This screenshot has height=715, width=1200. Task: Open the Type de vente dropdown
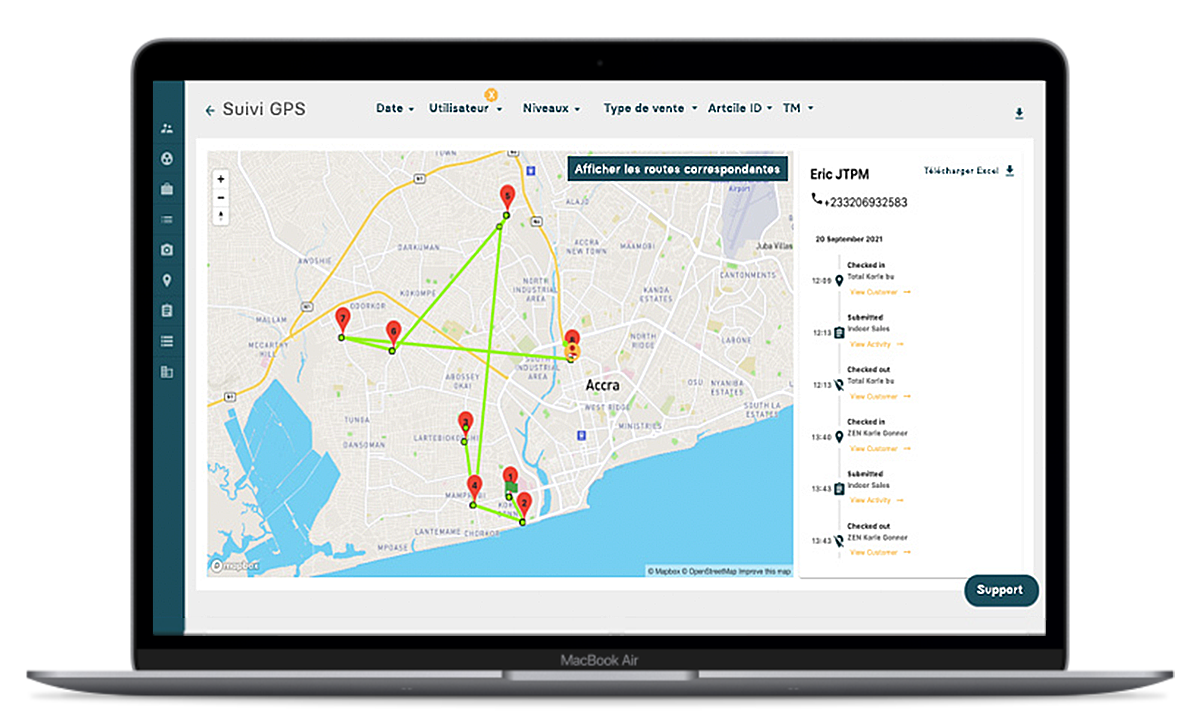click(x=650, y=108)
